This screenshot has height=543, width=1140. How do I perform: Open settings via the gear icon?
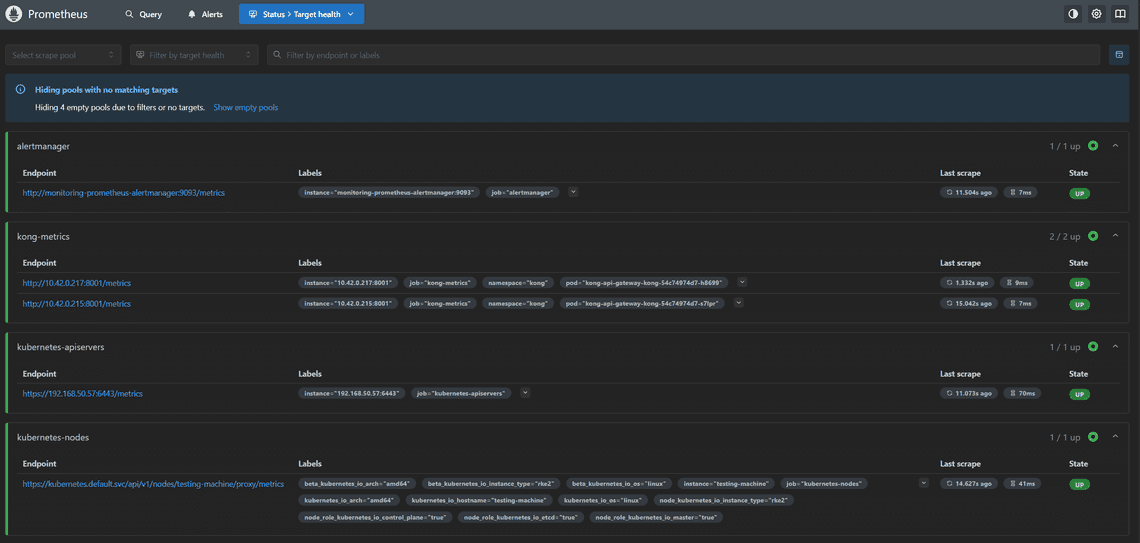[1097, 14]
